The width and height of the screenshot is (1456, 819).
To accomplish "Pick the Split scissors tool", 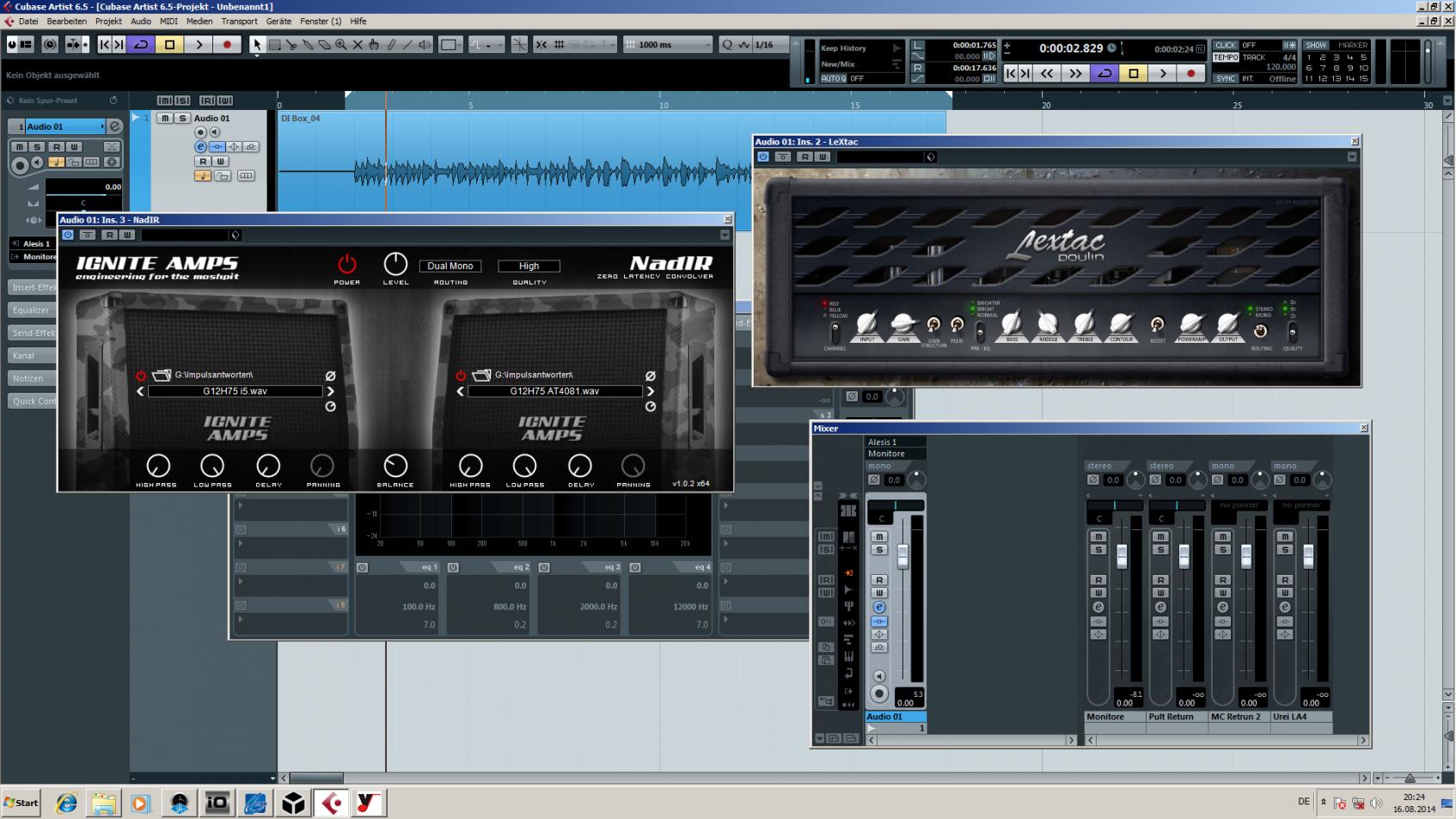I will [x=291, y=45].
